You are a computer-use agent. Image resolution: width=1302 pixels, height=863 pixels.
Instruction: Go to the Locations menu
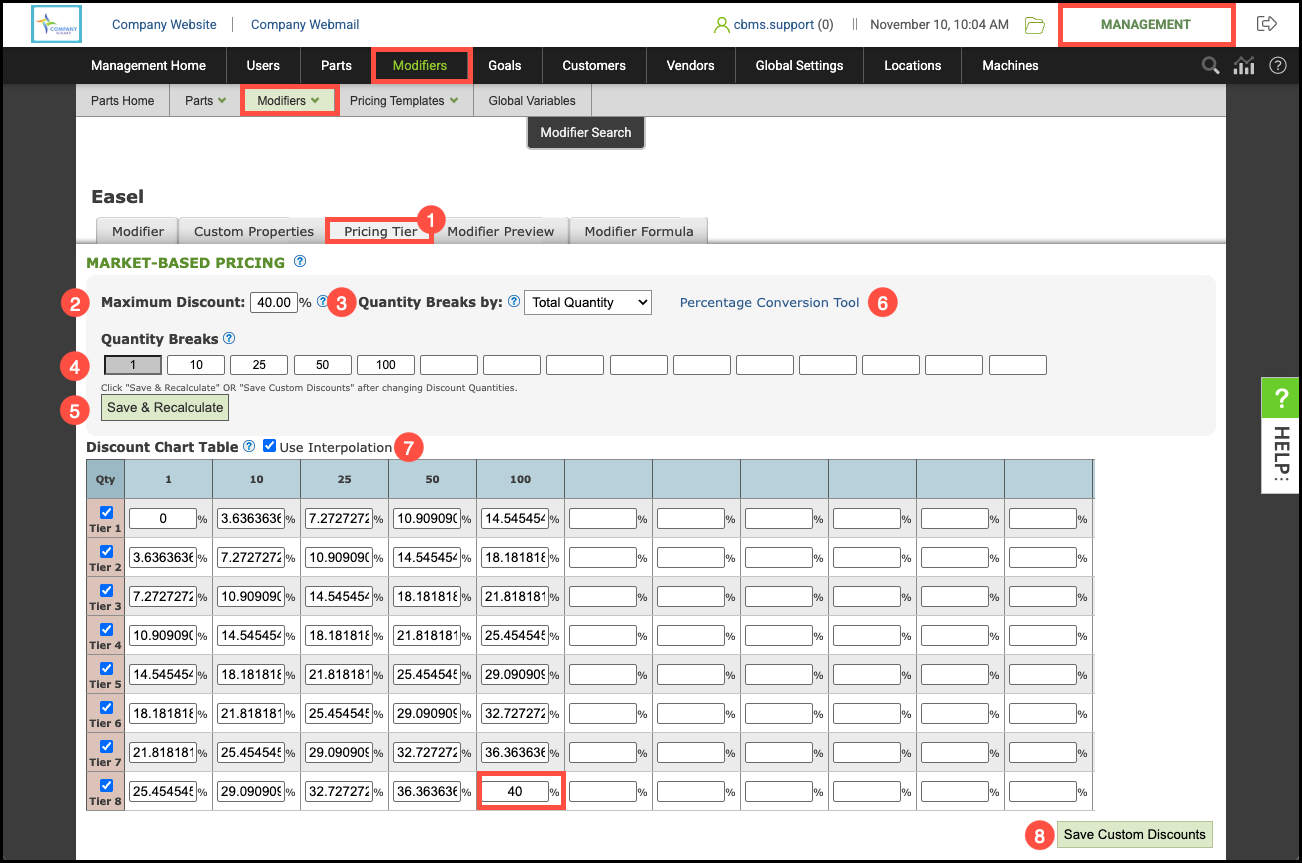pyautogui.click(x=913, y=66)
